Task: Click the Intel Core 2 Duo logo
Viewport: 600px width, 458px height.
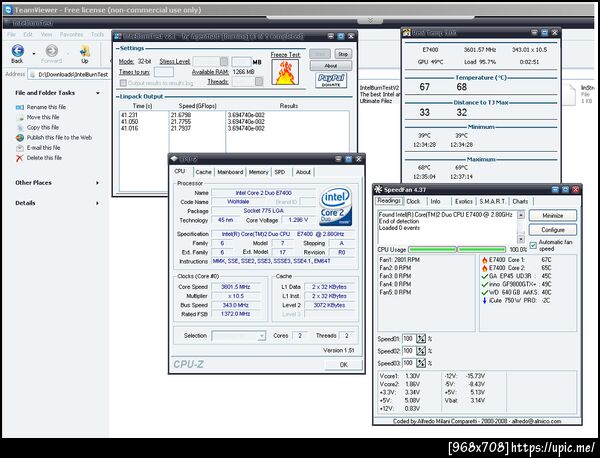Action: (x=336, y=206)
